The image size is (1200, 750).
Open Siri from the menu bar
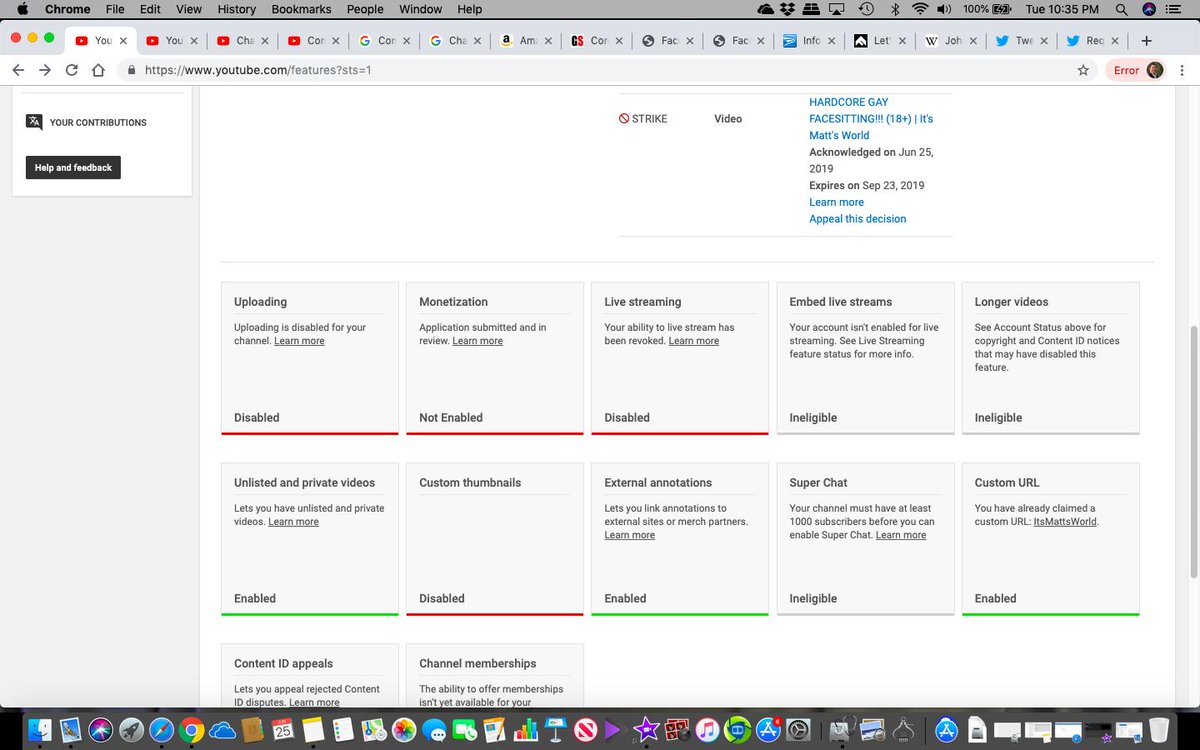pyautogui.click(x=1149, y=9)
